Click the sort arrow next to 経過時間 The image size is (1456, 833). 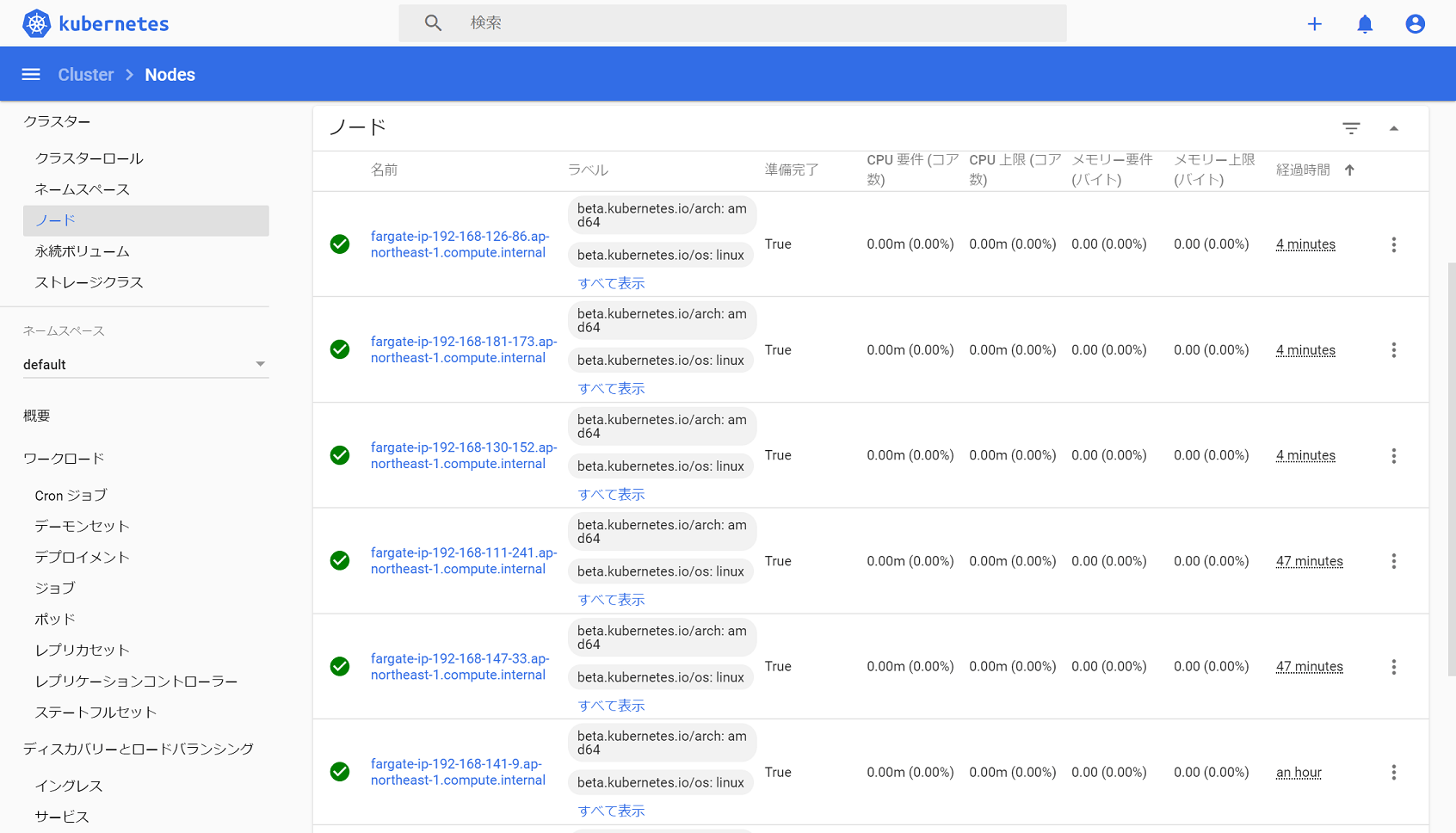tap(1349, 170)
